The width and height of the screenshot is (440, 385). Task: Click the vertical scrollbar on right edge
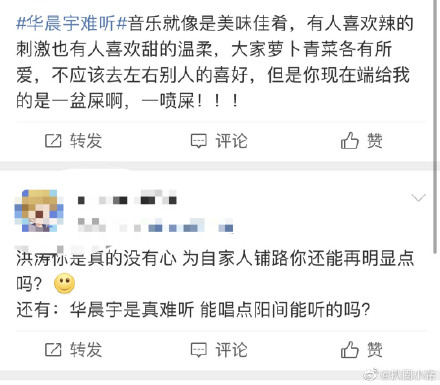tap(436, 127)
